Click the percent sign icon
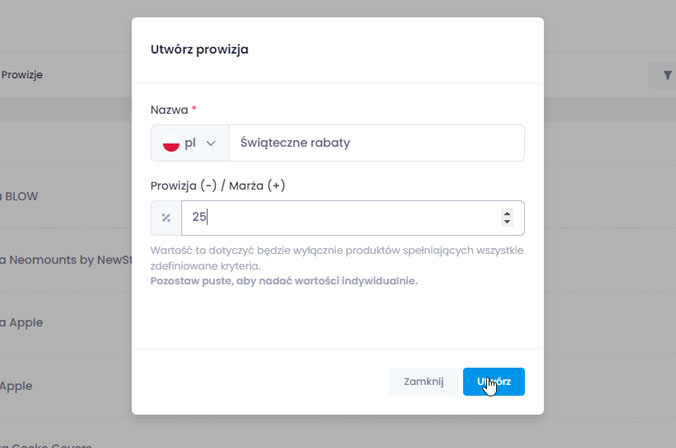The height and width of the screenshot is (448, 676). click(166, 217)
